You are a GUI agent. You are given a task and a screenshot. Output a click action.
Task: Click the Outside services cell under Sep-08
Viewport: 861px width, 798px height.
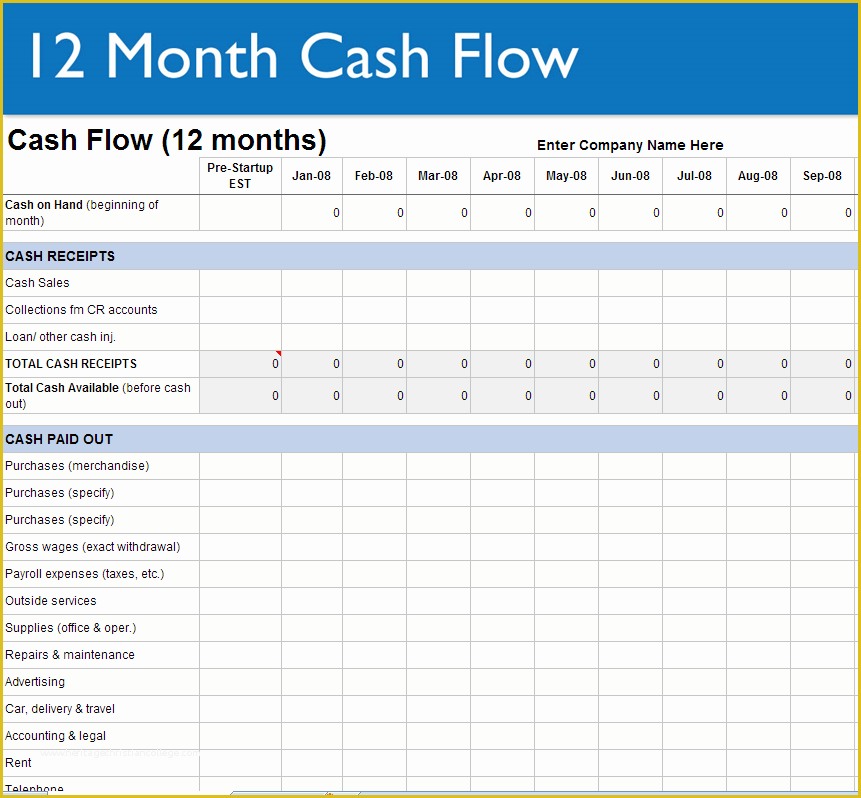[x=823, y=601]
